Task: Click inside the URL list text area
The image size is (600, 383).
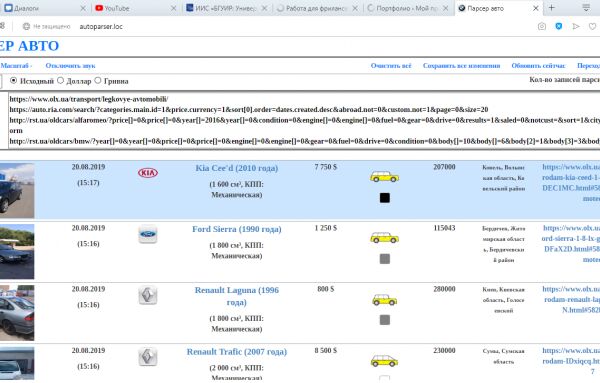Action: tap(304, 120)
